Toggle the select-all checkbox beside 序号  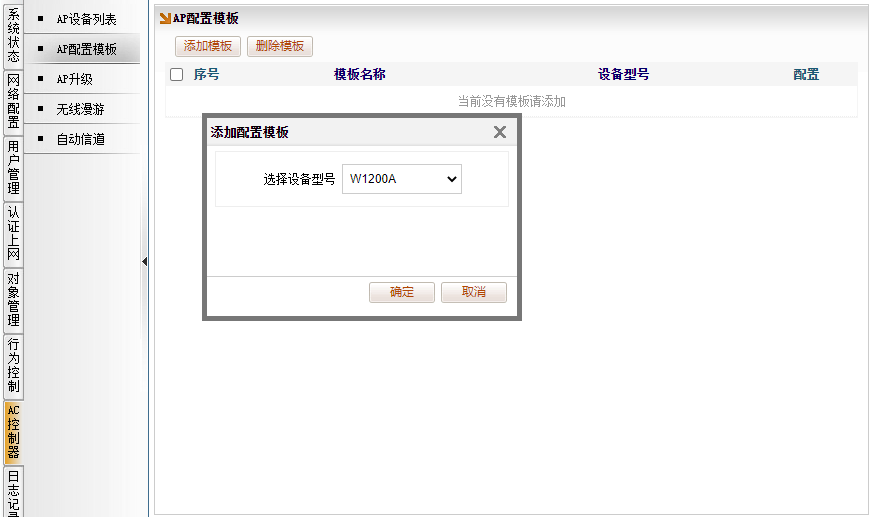[x=177, y=74]
